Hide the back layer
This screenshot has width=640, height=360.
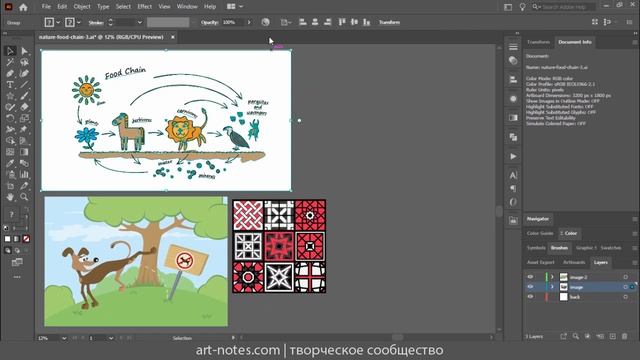pos(530,297)
